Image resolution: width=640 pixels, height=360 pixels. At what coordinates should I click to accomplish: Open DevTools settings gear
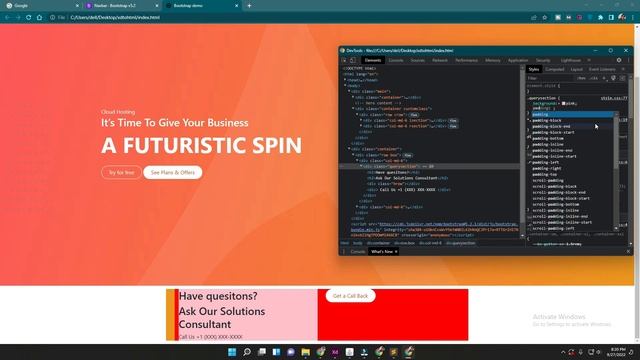[619, 60]
